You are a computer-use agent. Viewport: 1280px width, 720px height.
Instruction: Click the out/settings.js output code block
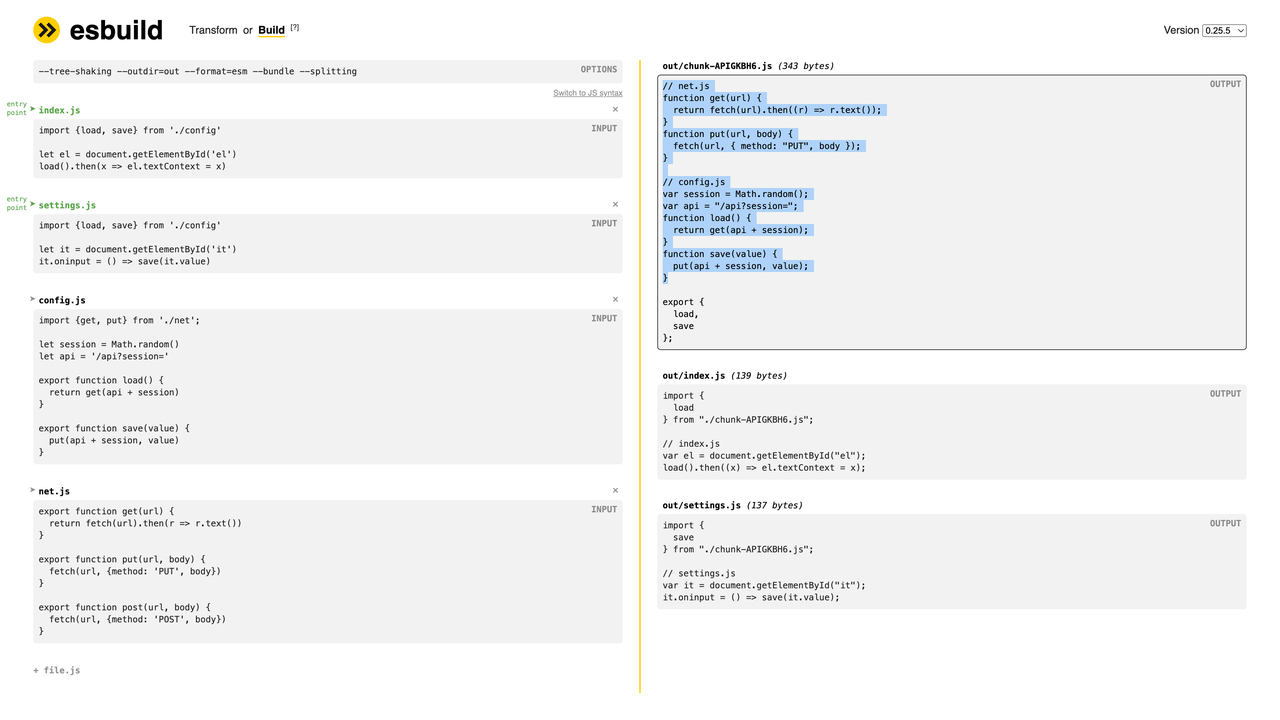click(952, 562)
